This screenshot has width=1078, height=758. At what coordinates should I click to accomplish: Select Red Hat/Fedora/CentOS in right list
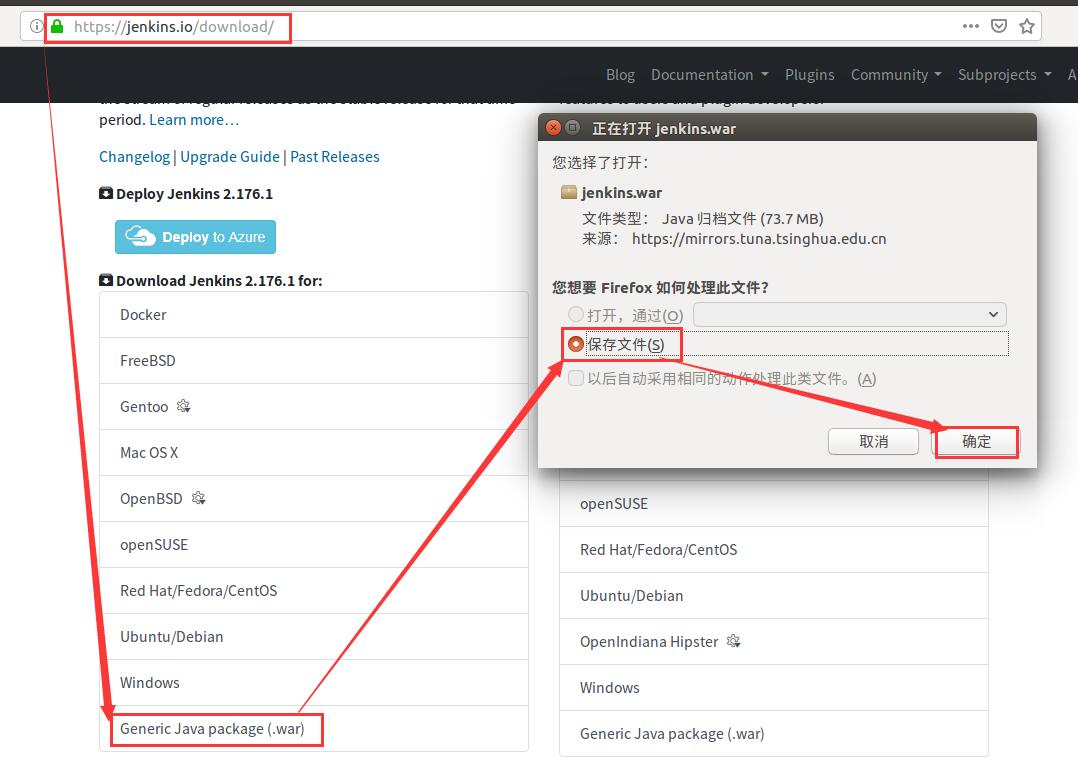click(773, 550)
